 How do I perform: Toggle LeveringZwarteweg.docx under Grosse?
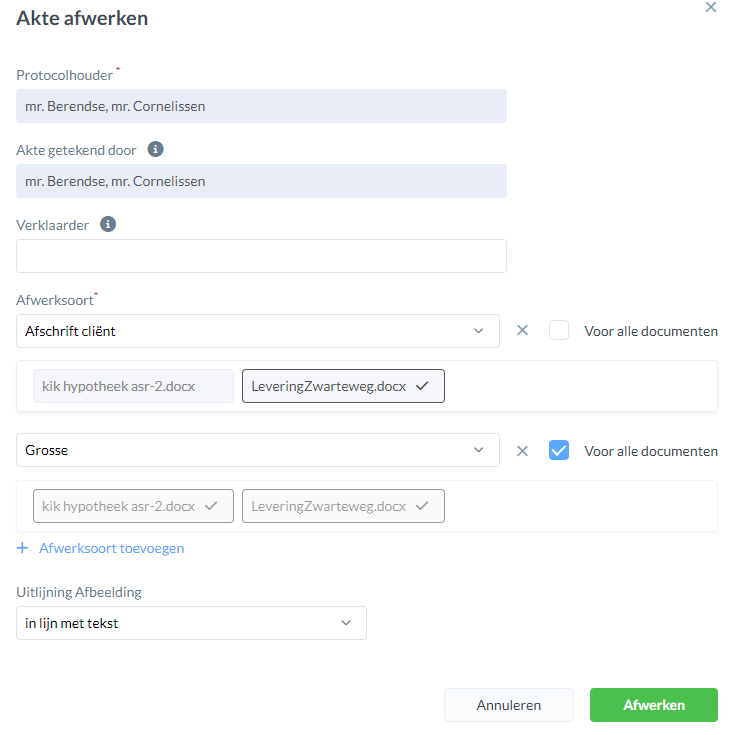coord(343,506)
